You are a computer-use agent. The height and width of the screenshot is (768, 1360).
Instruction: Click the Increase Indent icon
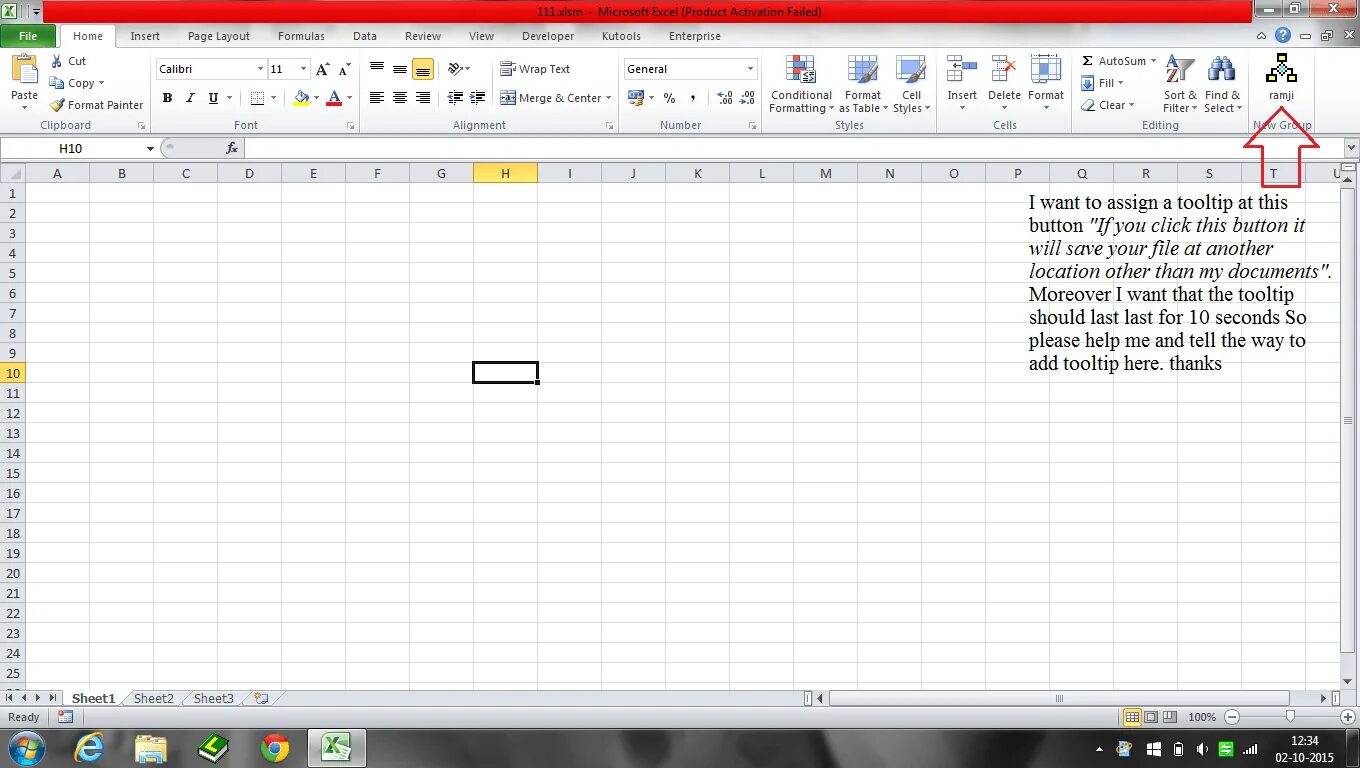[478, 98]
